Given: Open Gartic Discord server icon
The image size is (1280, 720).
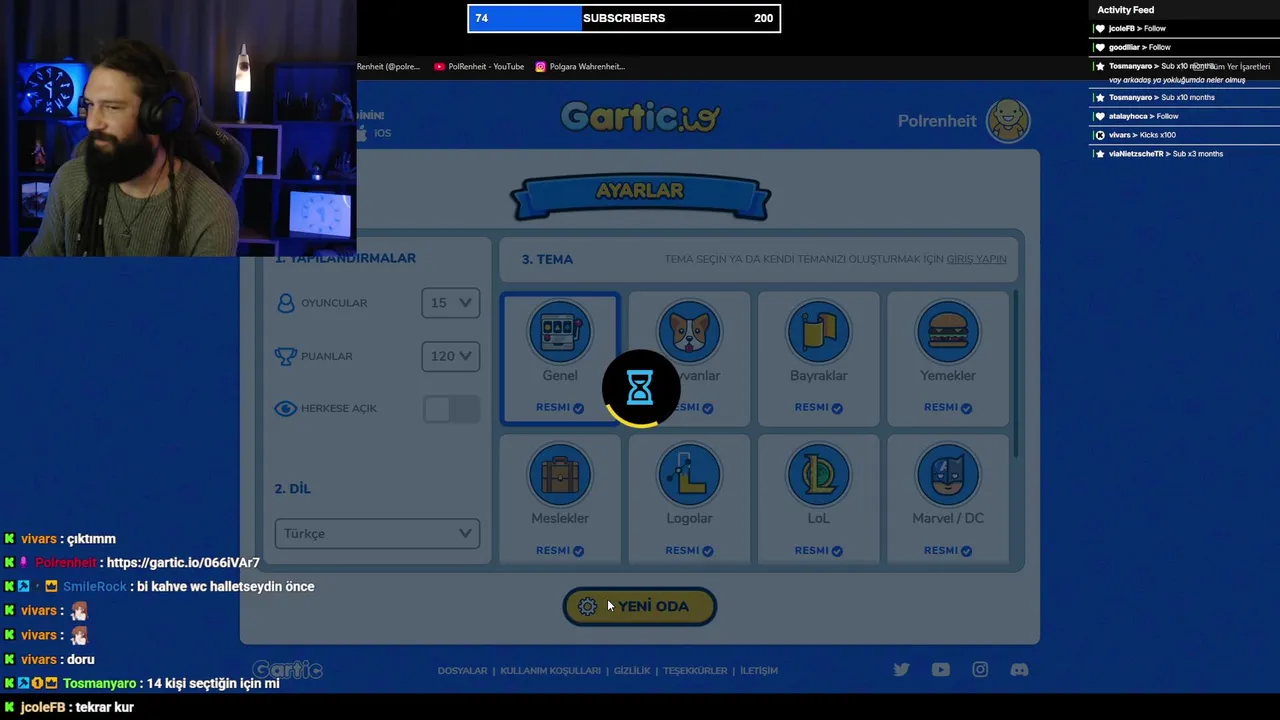Looking at the screenshot, I should 1019,670.
